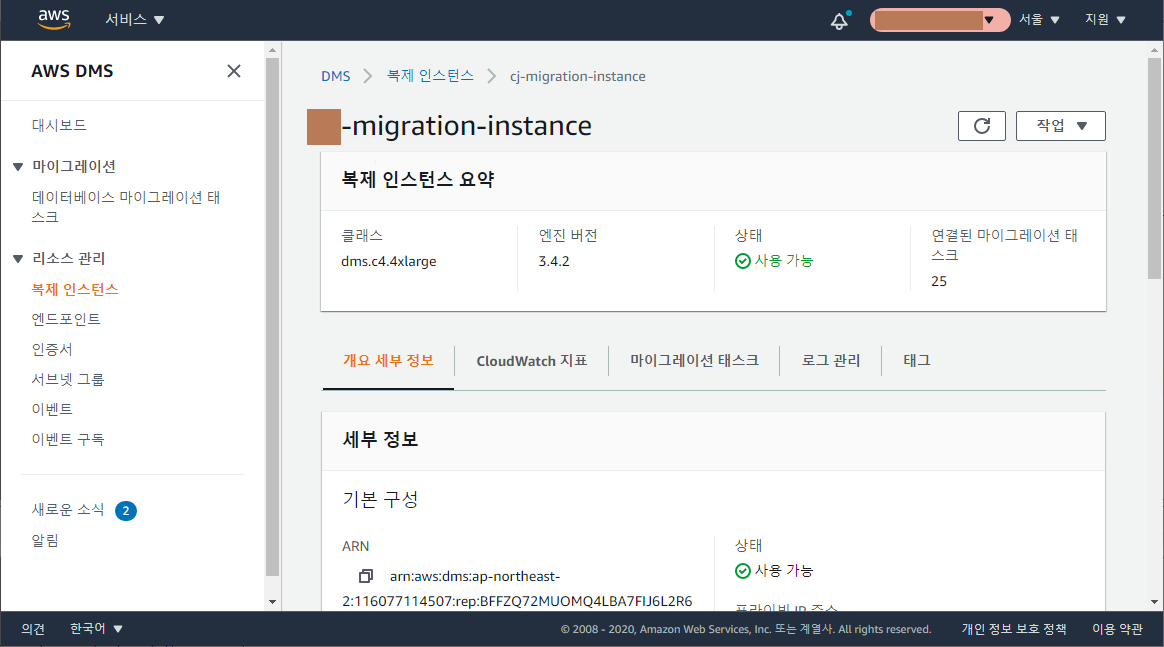This screenshot has width=1164, height=647.
Task: Open 이벤트 in sidebar
Action: (x=52, y=410)
